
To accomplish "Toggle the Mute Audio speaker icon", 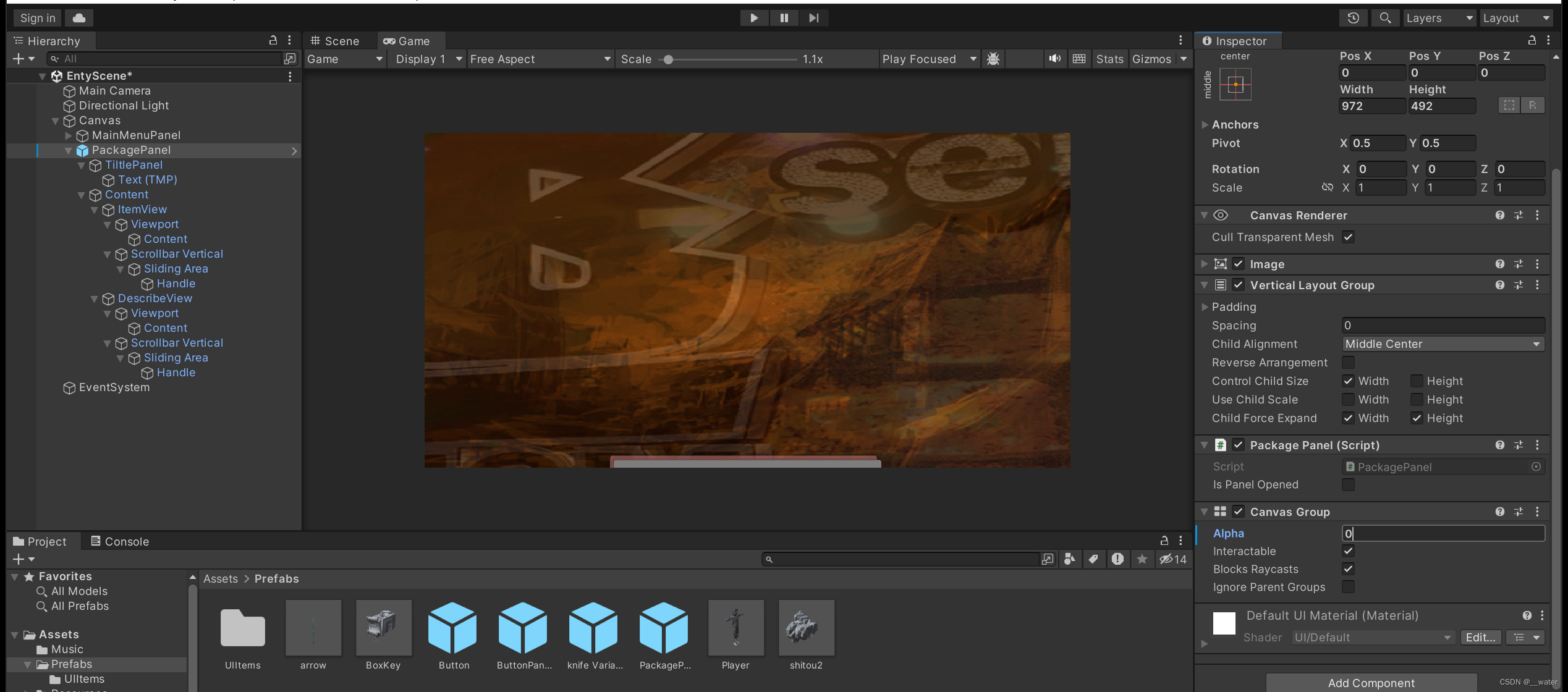I will tap(1054, 59).
